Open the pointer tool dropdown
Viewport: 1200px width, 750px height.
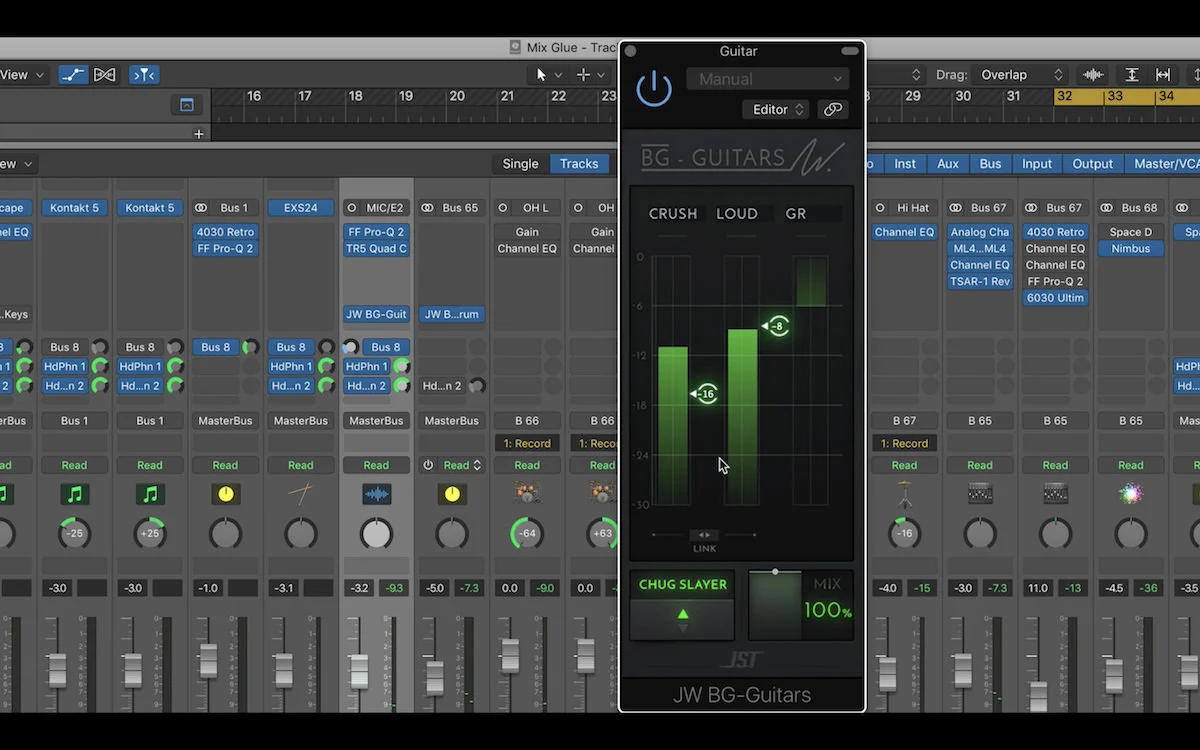[x=548, y=75]
